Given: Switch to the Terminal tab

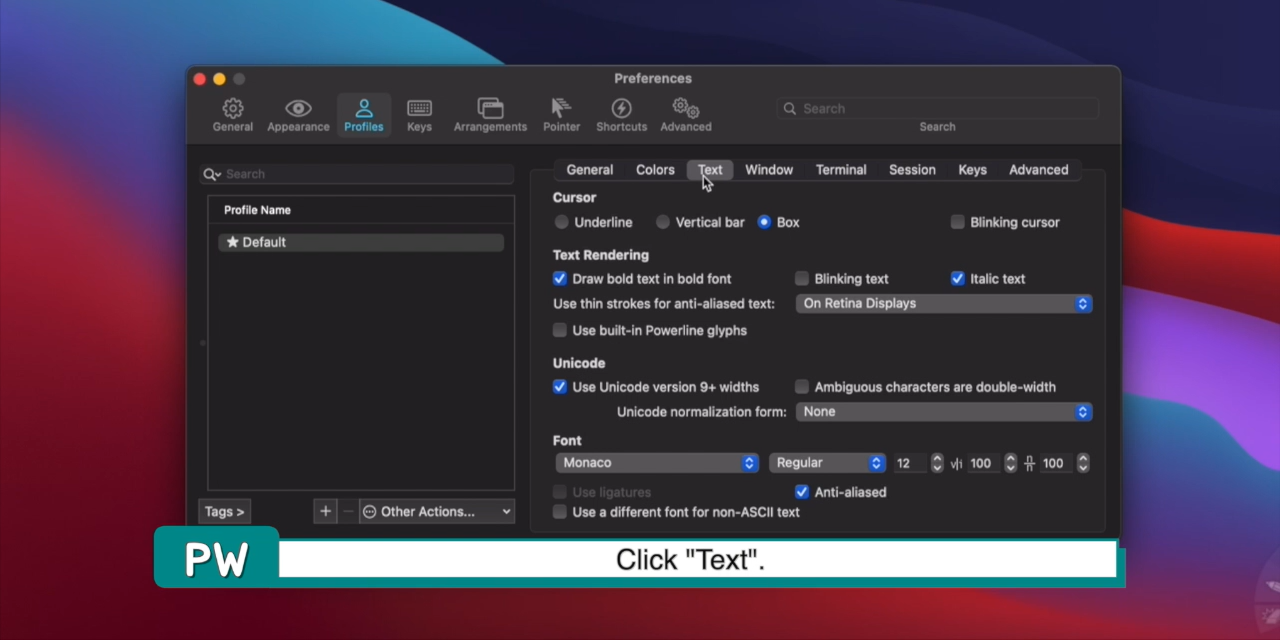Looking at the screenshot, I should (841, 170).
